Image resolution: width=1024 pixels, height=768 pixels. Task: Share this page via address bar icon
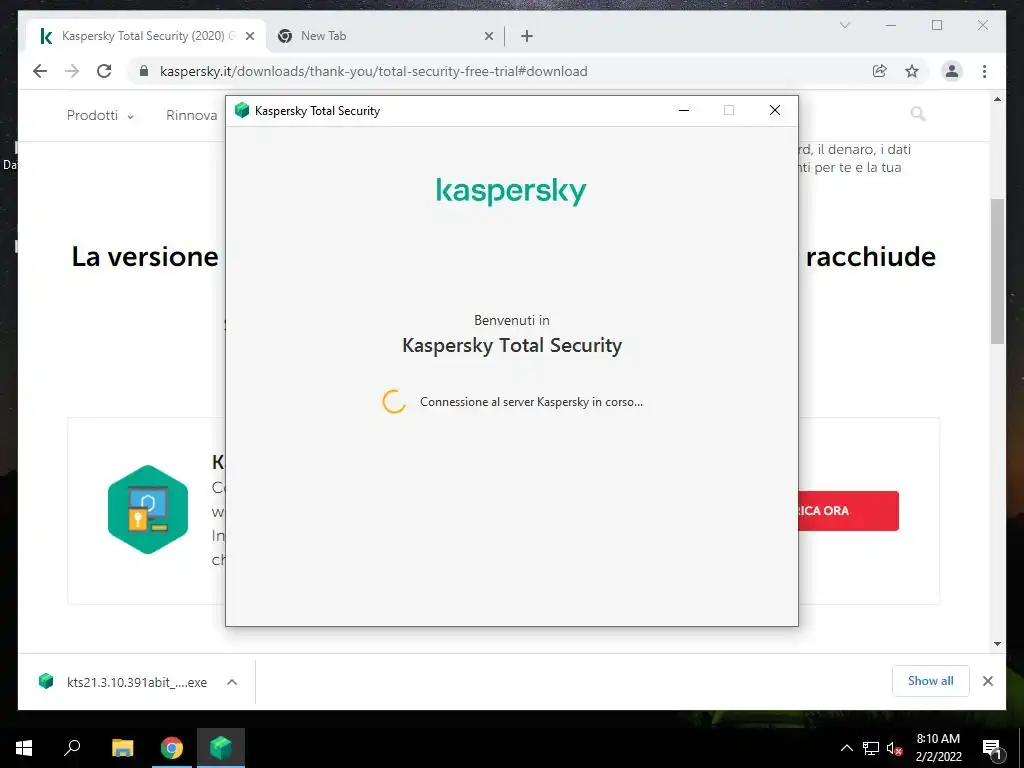tap(880, 71)
